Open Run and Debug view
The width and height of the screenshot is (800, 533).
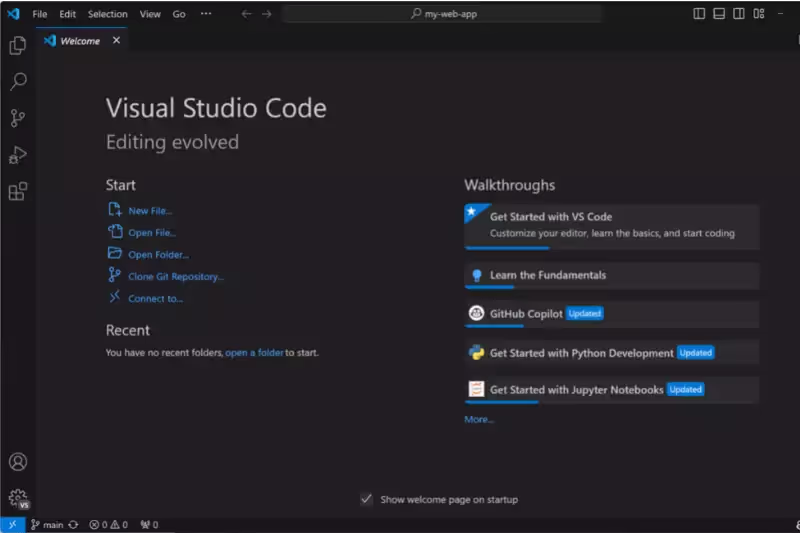(18, 155)
